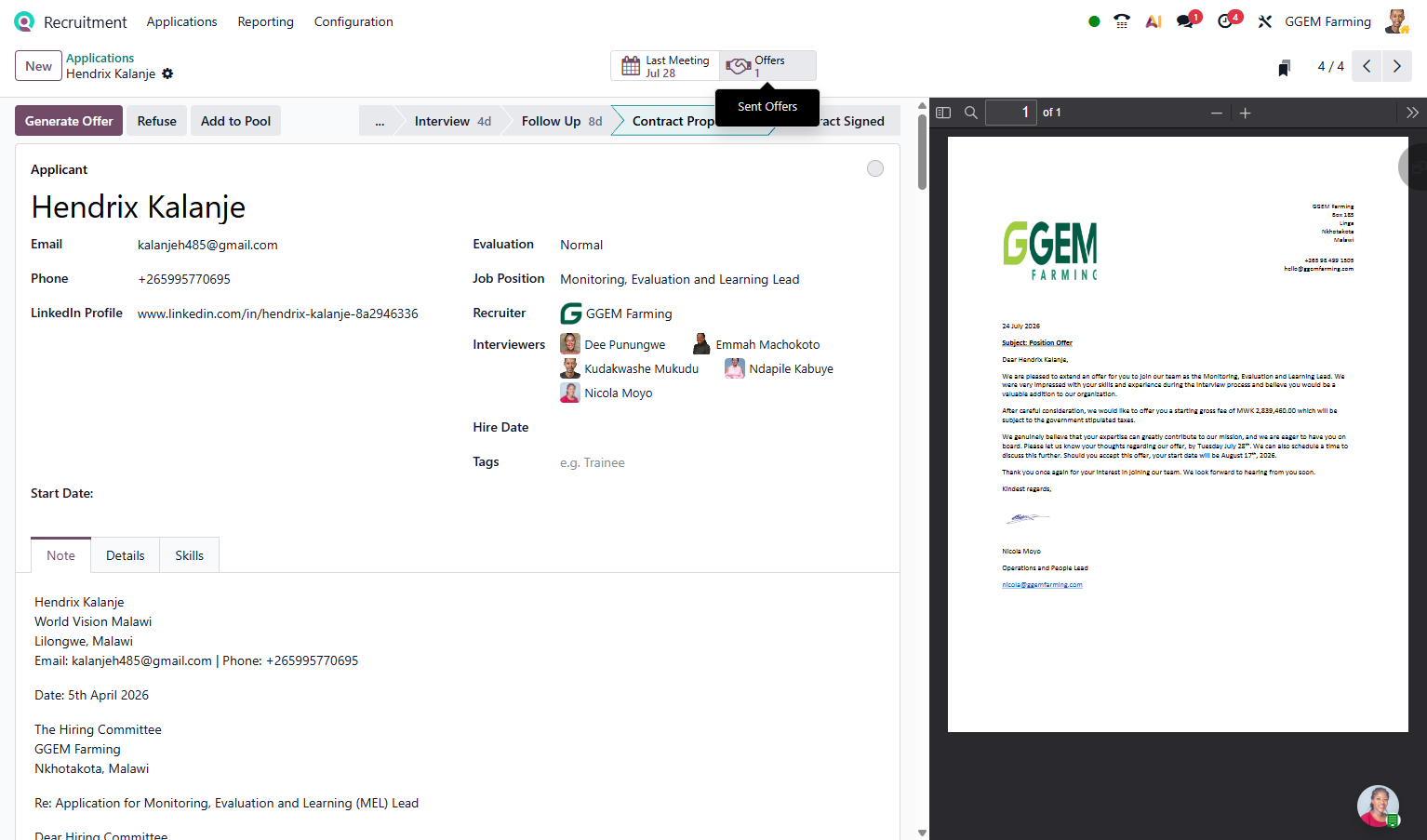Click the Evaluation field value Normal
Screen dimensions: 1427x840
pyautogui.click(x=581, y=245)
